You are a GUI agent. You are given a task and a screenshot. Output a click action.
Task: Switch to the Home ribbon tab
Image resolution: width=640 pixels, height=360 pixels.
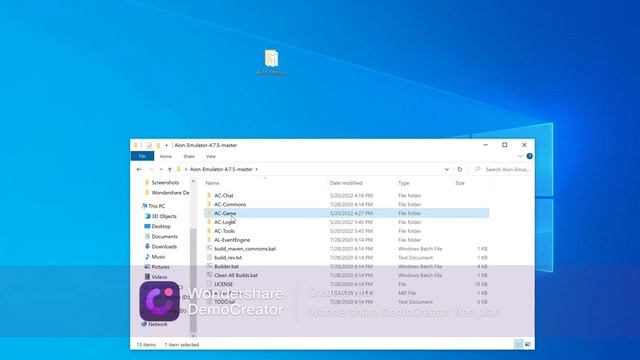[166, 156]
